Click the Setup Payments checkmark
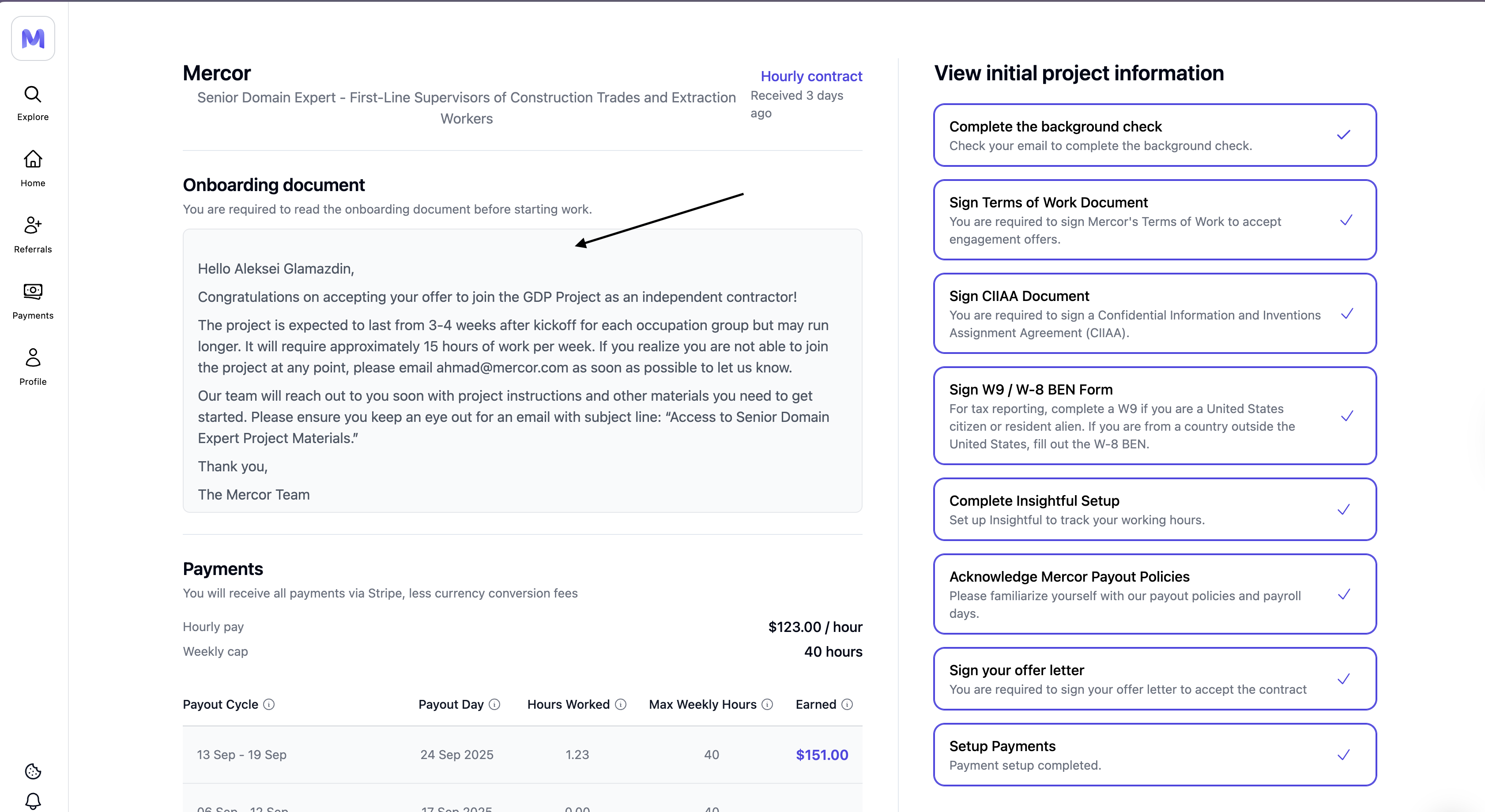 1343,755
